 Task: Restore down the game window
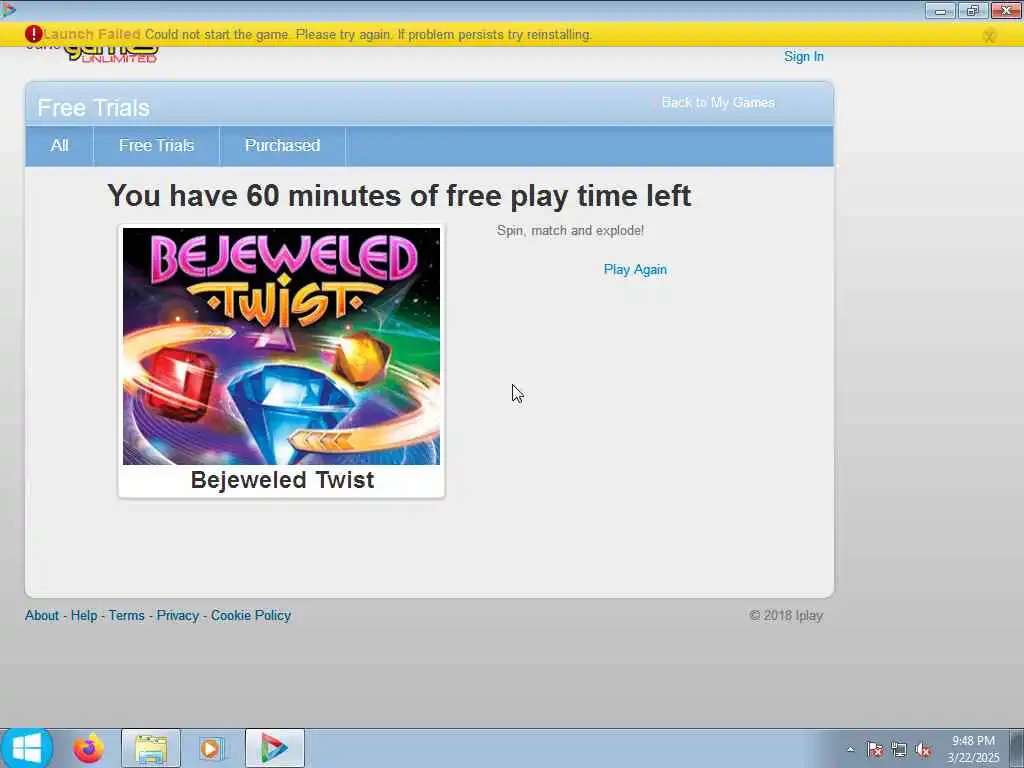[973, 10]
